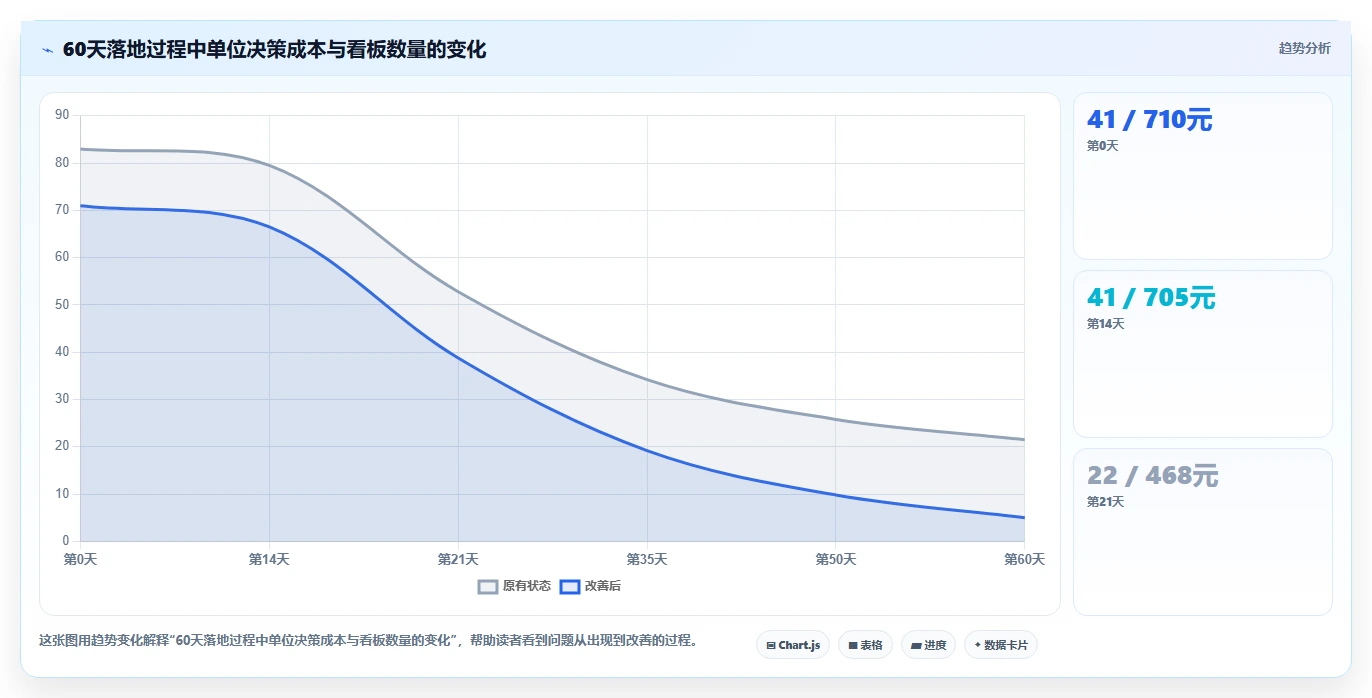The image size is (1372, 698).
Task: Click the gray 原有状态 legend swatch
Action: click(x=487, y=586)
